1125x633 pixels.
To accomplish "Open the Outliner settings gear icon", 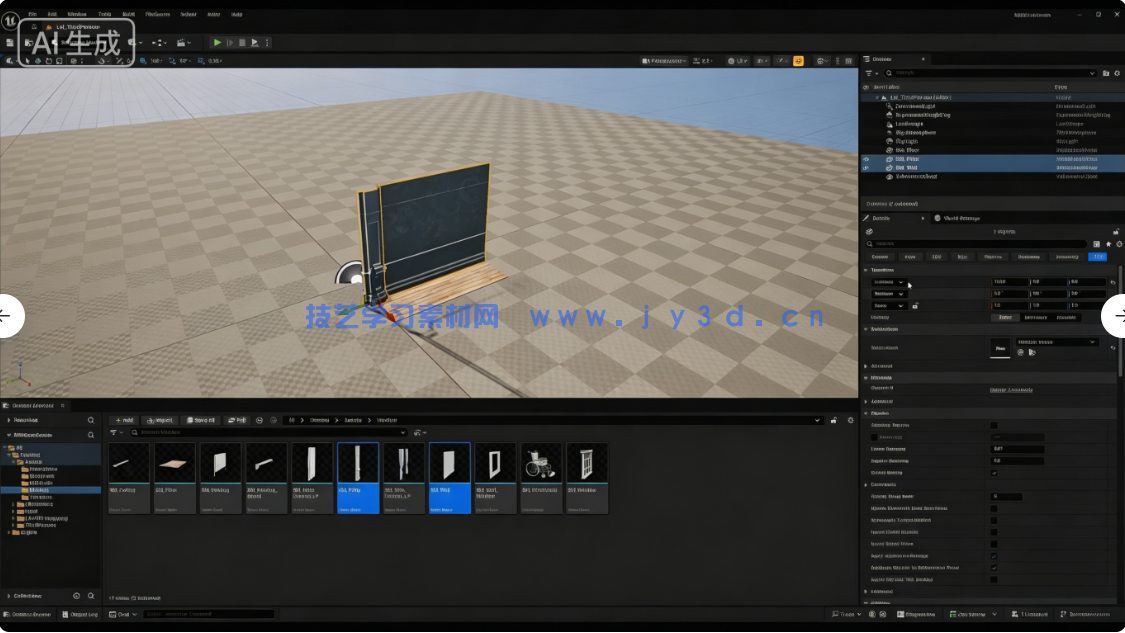I will tap(1118, 73).
